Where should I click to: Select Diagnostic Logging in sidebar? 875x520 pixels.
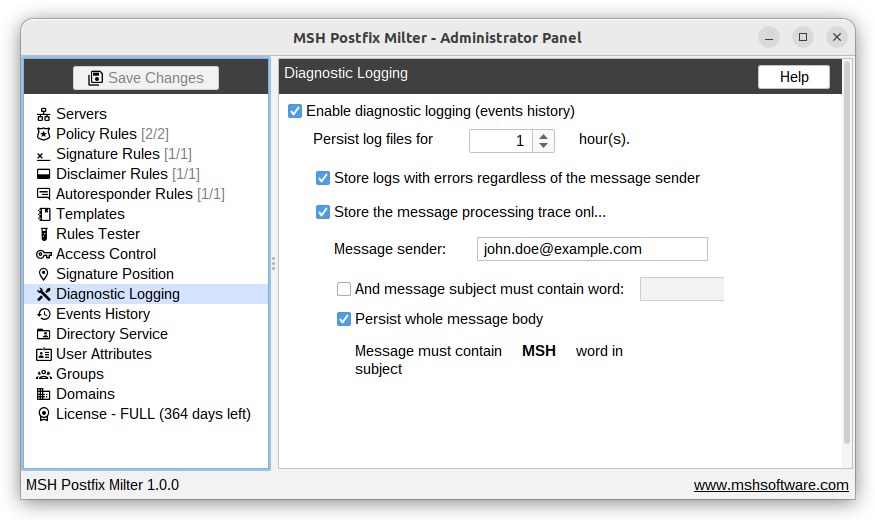pyautogui.click(x=146, y=294)
